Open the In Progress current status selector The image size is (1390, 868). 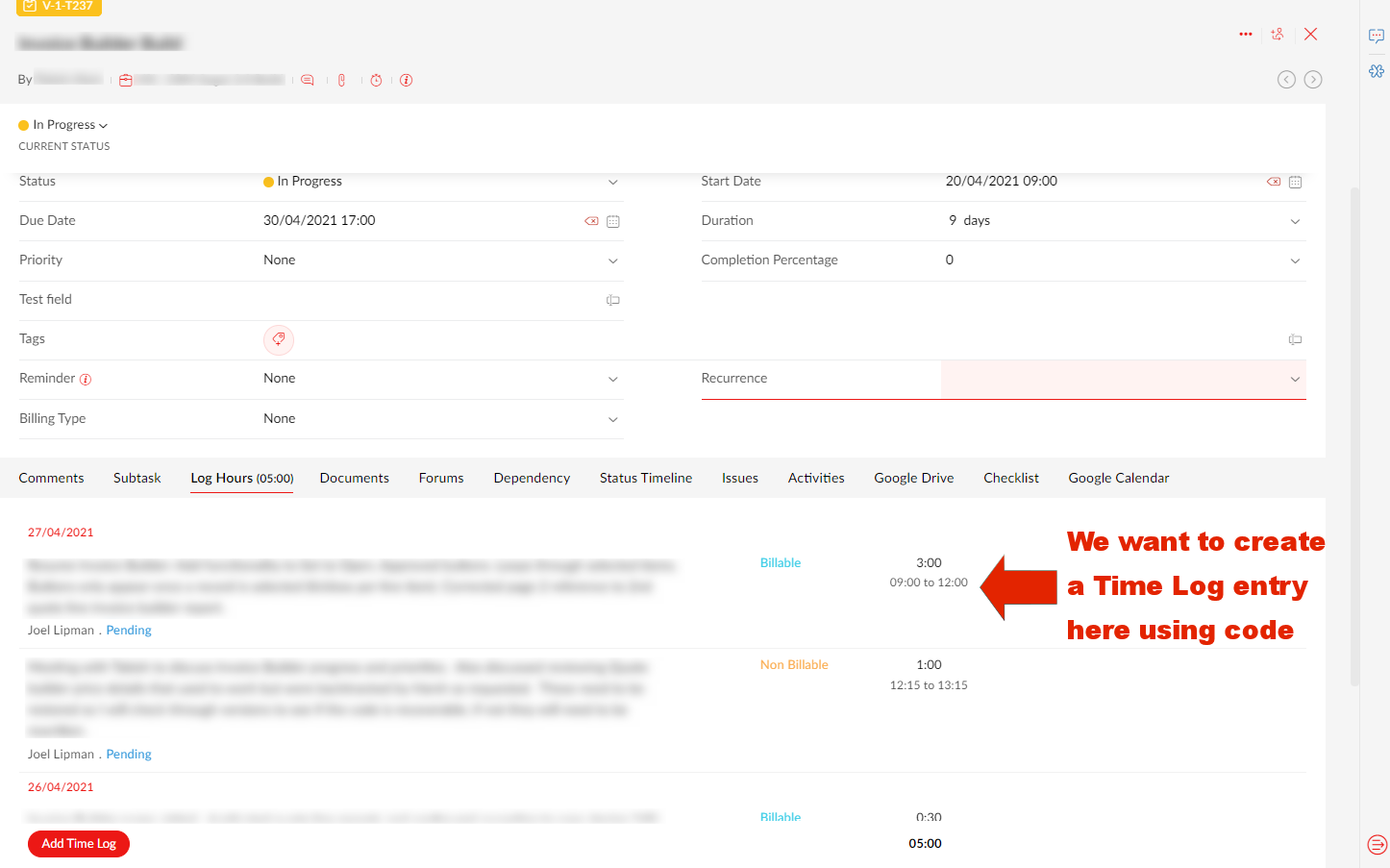[64, 125]
